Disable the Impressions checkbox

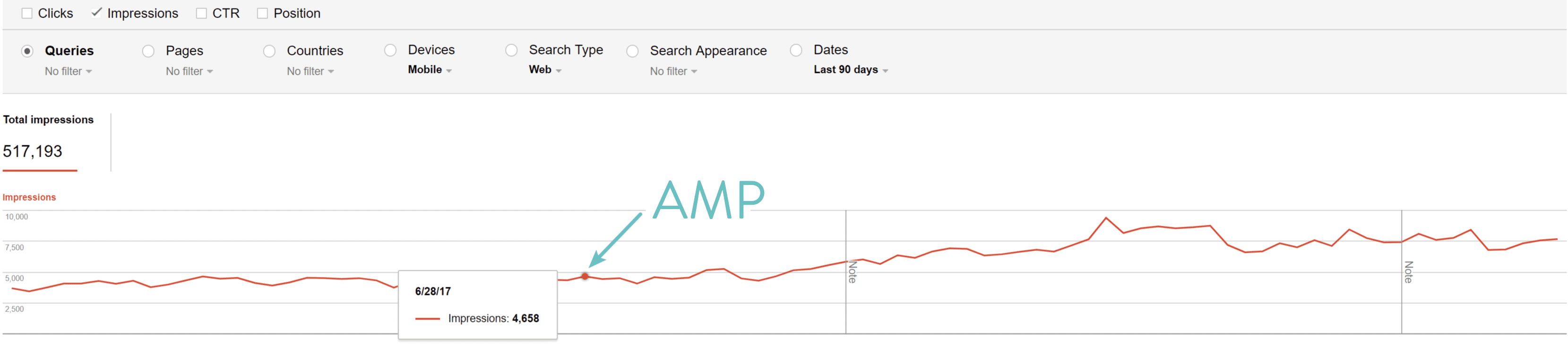96,12
